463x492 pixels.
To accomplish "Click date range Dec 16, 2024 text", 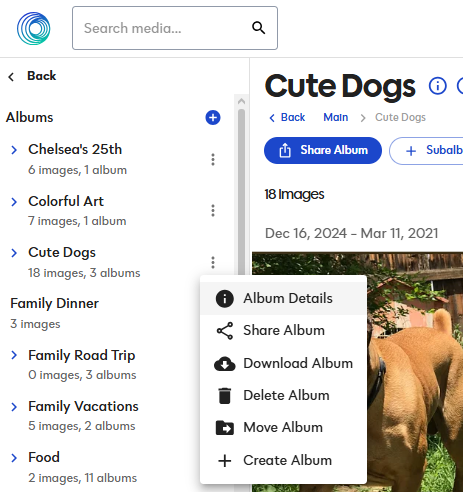I will (x=351, y=233).
